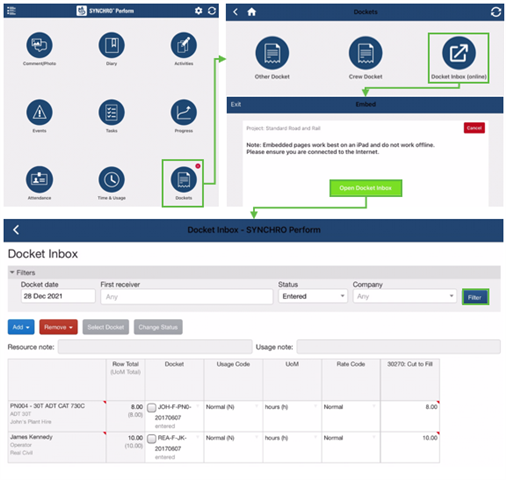Tick checkbox for docket JOH-F-PN0-20170607
Screen dimensions: 506x480
(x=152, y=408)
